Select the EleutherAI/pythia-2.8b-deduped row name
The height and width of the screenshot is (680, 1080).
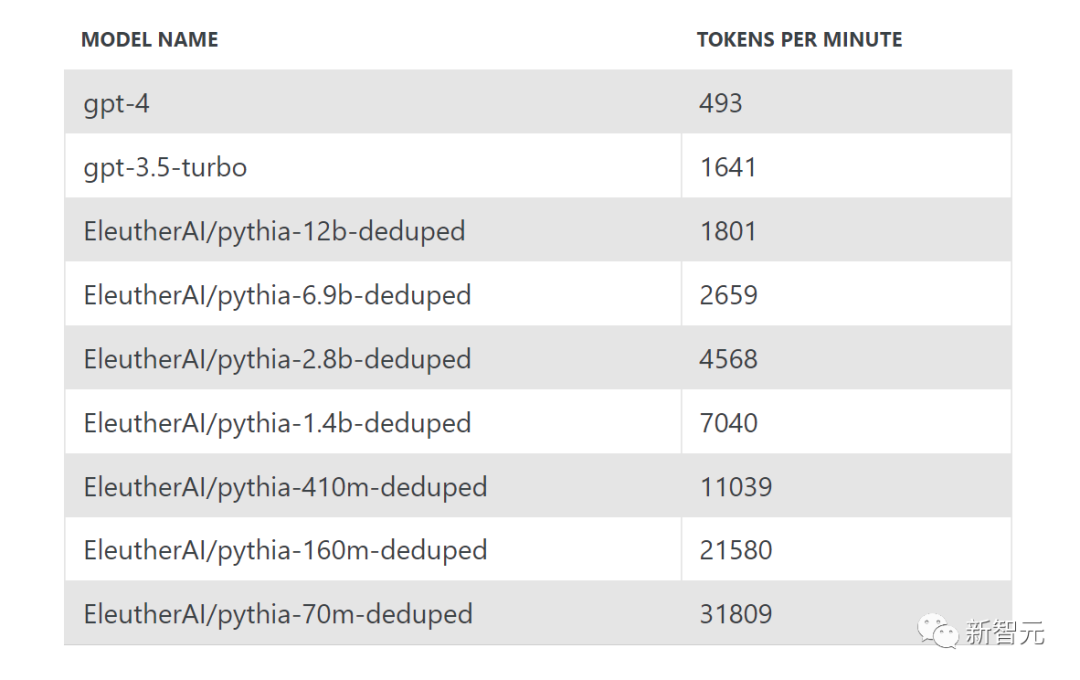[277, 359]
